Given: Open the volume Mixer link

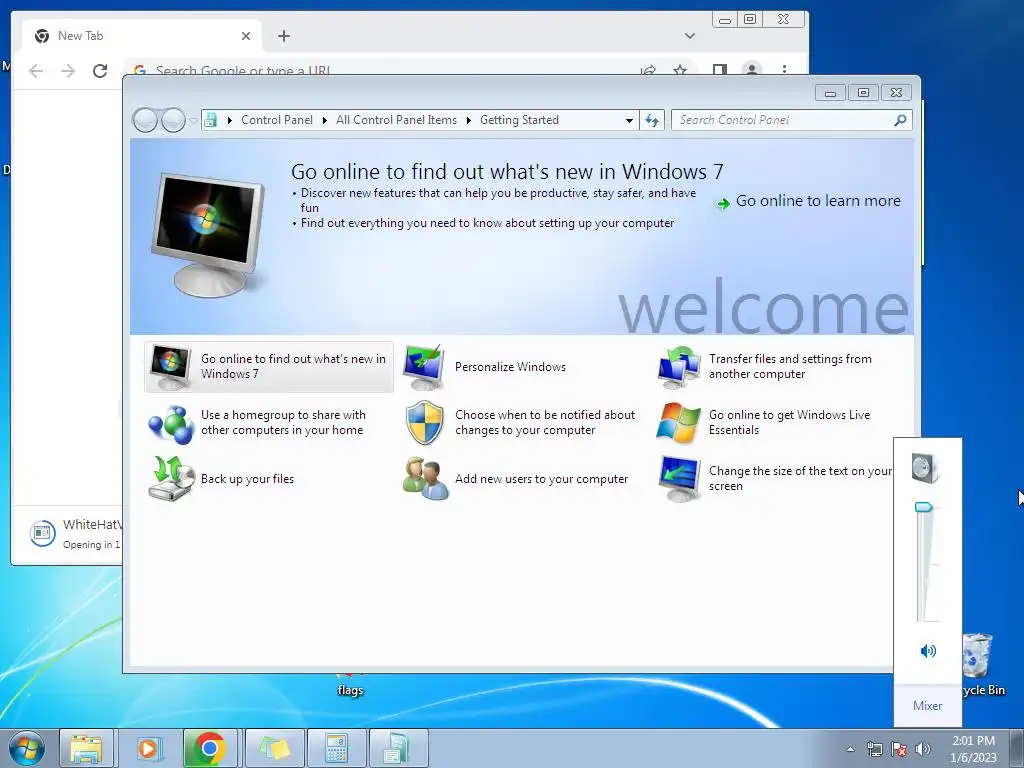Looking at the screenshot, I should tap(927, 705).
